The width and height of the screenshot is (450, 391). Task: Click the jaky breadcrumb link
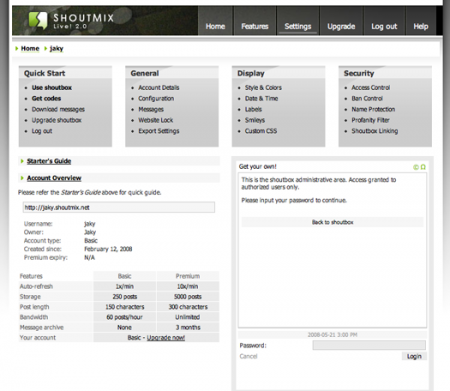pos(56,49)
